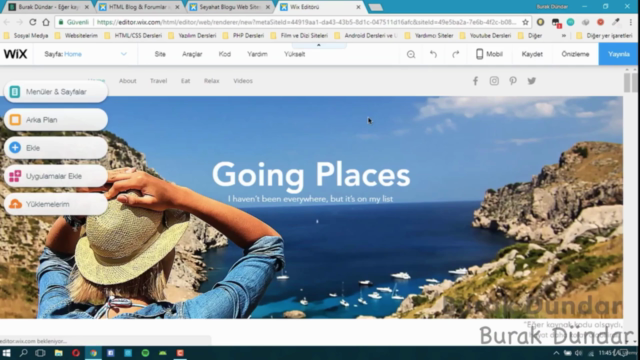Open the Menüler & Sayfalar panel
The height and width of the screenshot is (360, 640).
(56, 92)
